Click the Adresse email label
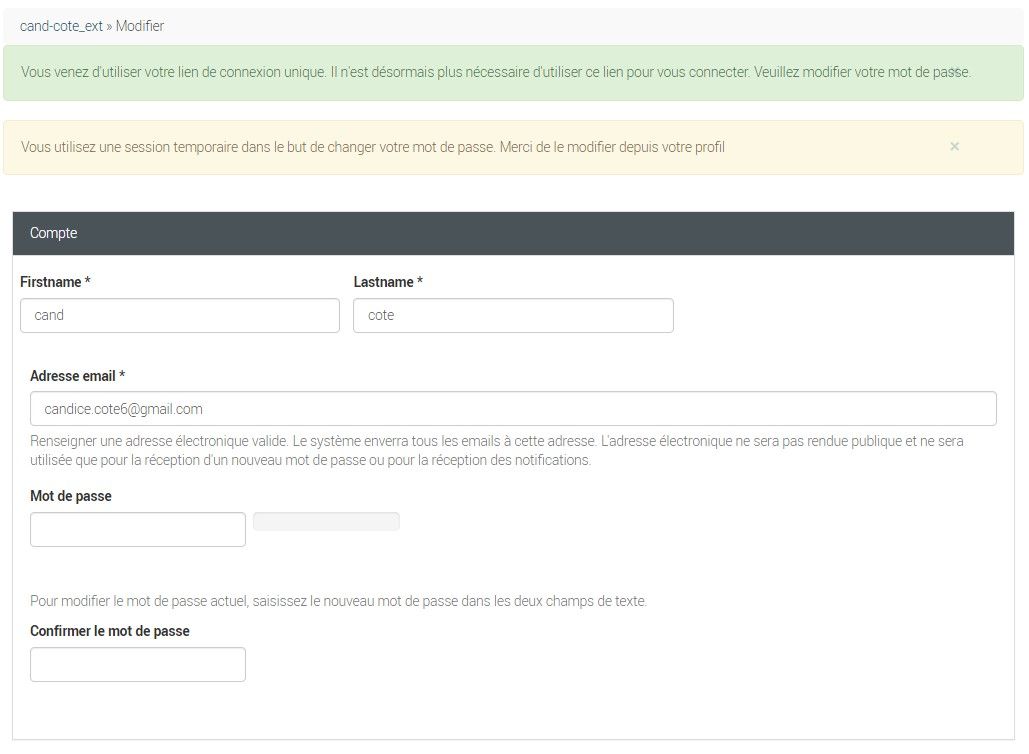Screen dimensions: 1029x754 coord(72,376)
